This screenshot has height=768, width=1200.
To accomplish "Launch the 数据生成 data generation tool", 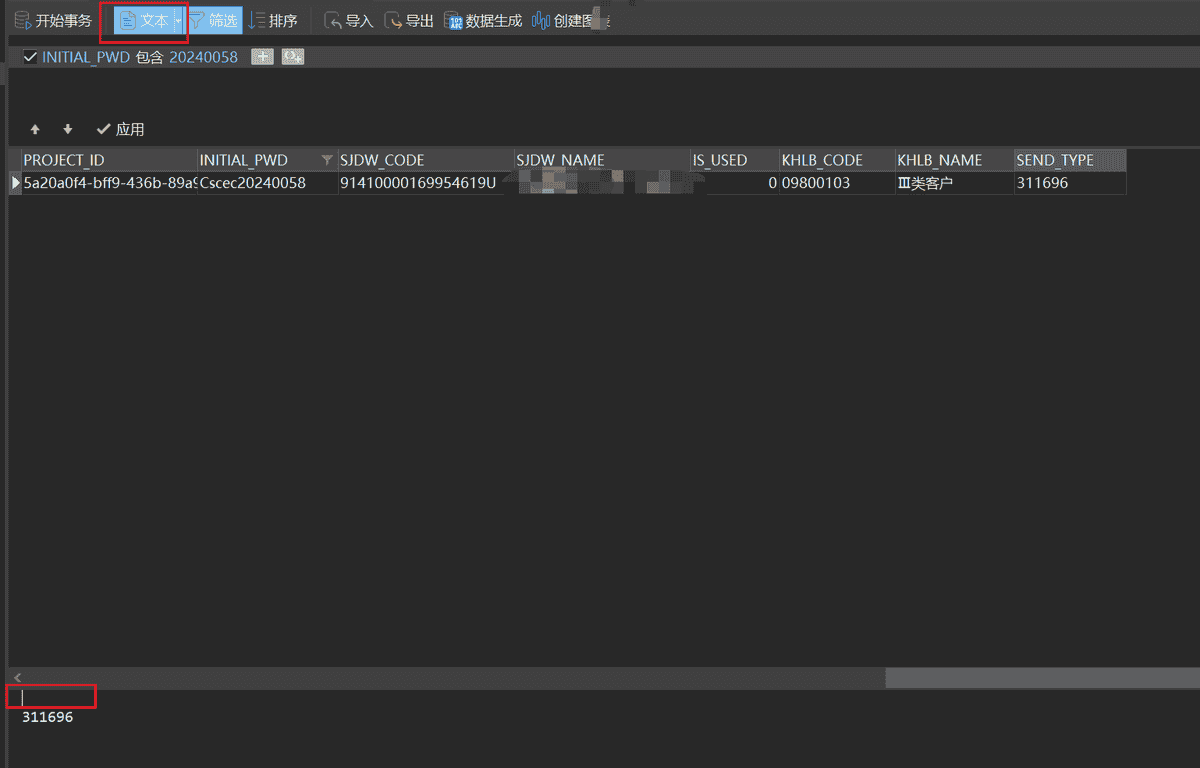I will point(483,21).
